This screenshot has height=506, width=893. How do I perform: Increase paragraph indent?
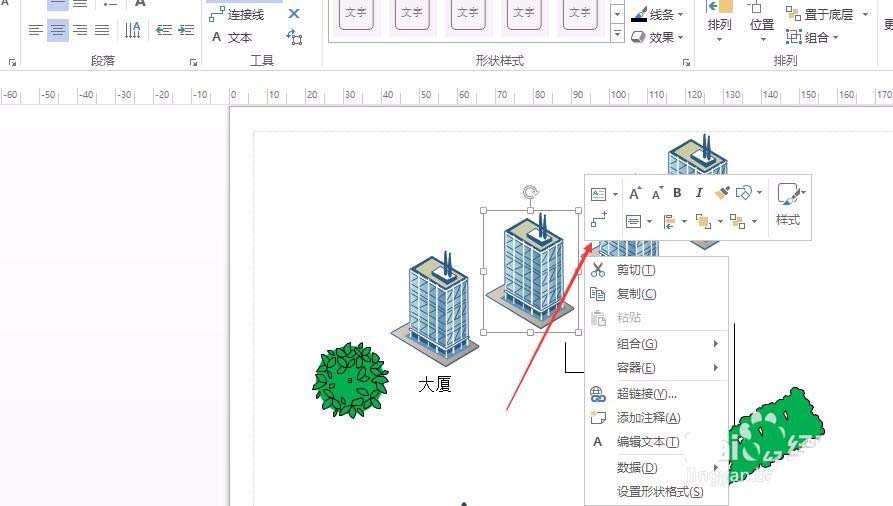186,30
